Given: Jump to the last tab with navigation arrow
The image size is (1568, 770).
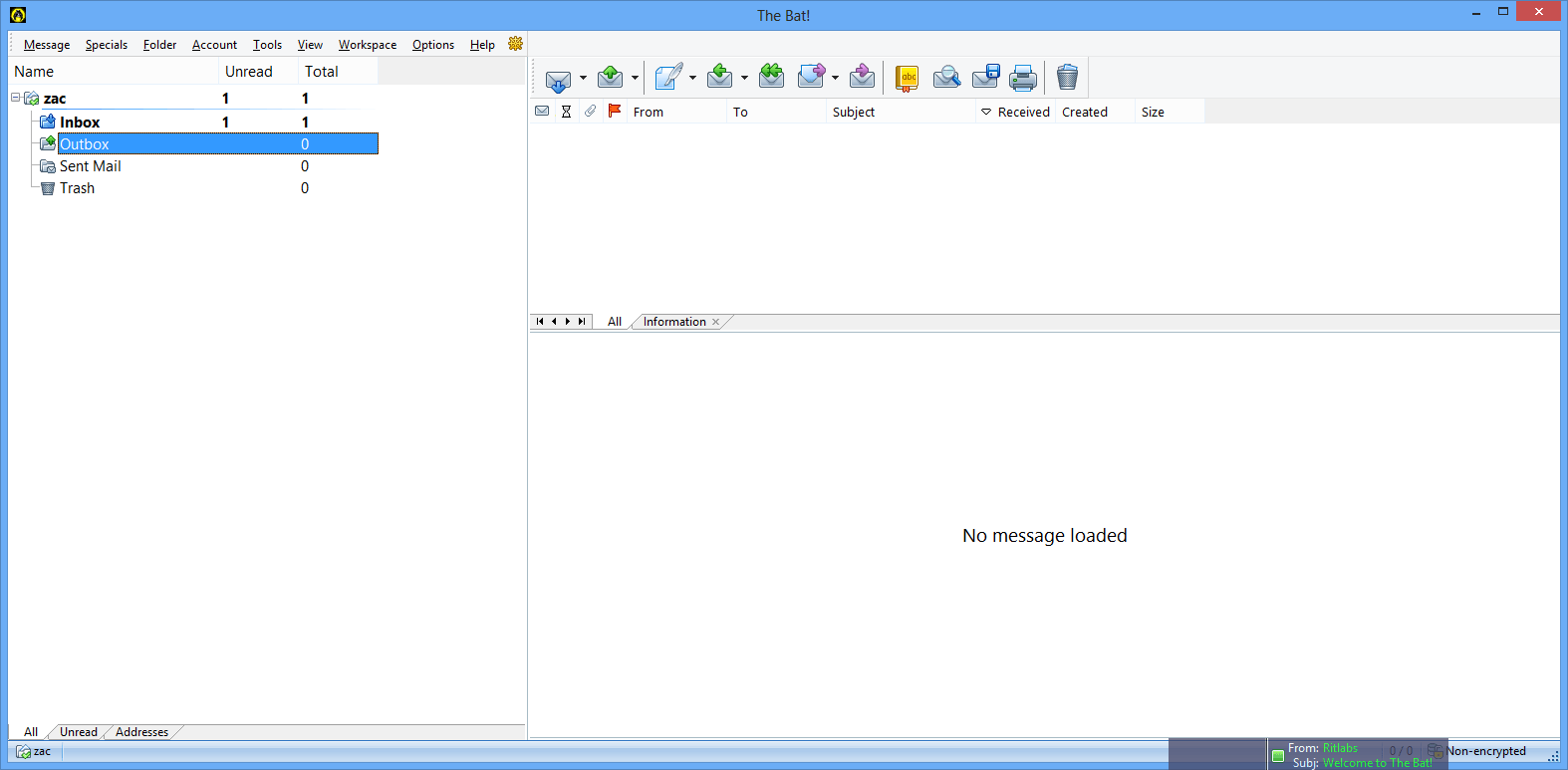Looking at the screenshot, I should pos(582,322).
